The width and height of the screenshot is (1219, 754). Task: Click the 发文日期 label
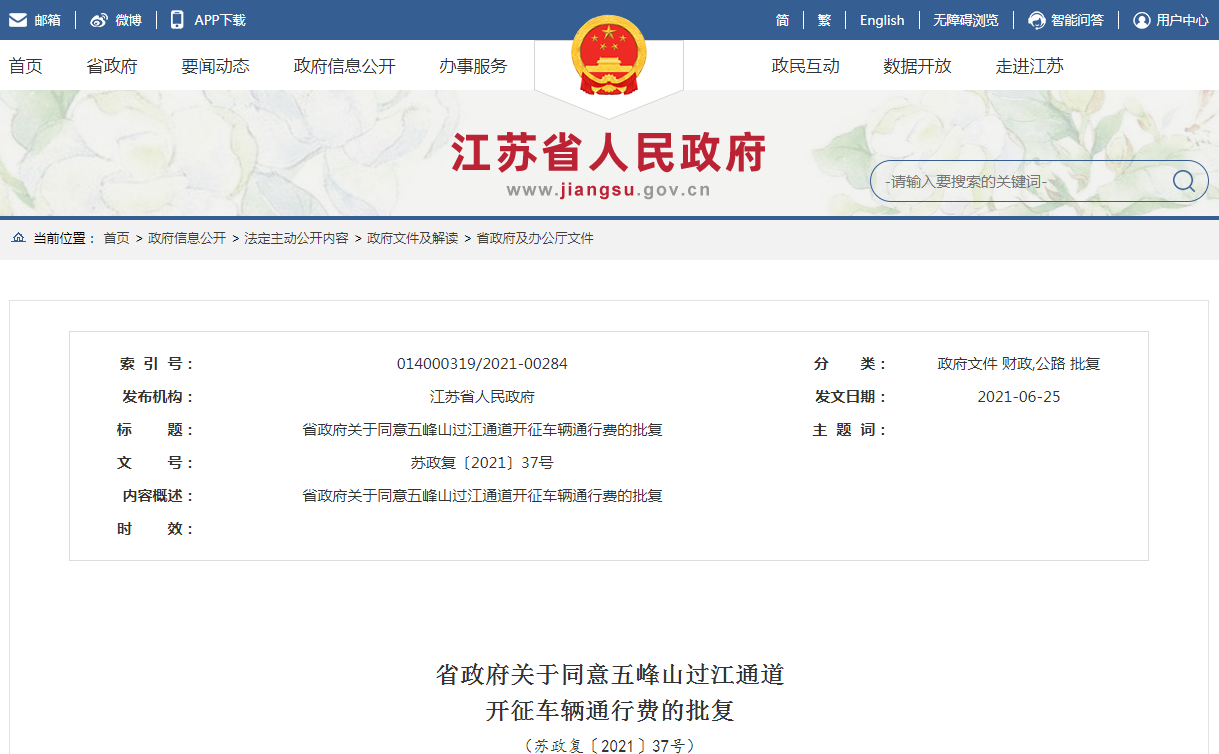(851, 397)
